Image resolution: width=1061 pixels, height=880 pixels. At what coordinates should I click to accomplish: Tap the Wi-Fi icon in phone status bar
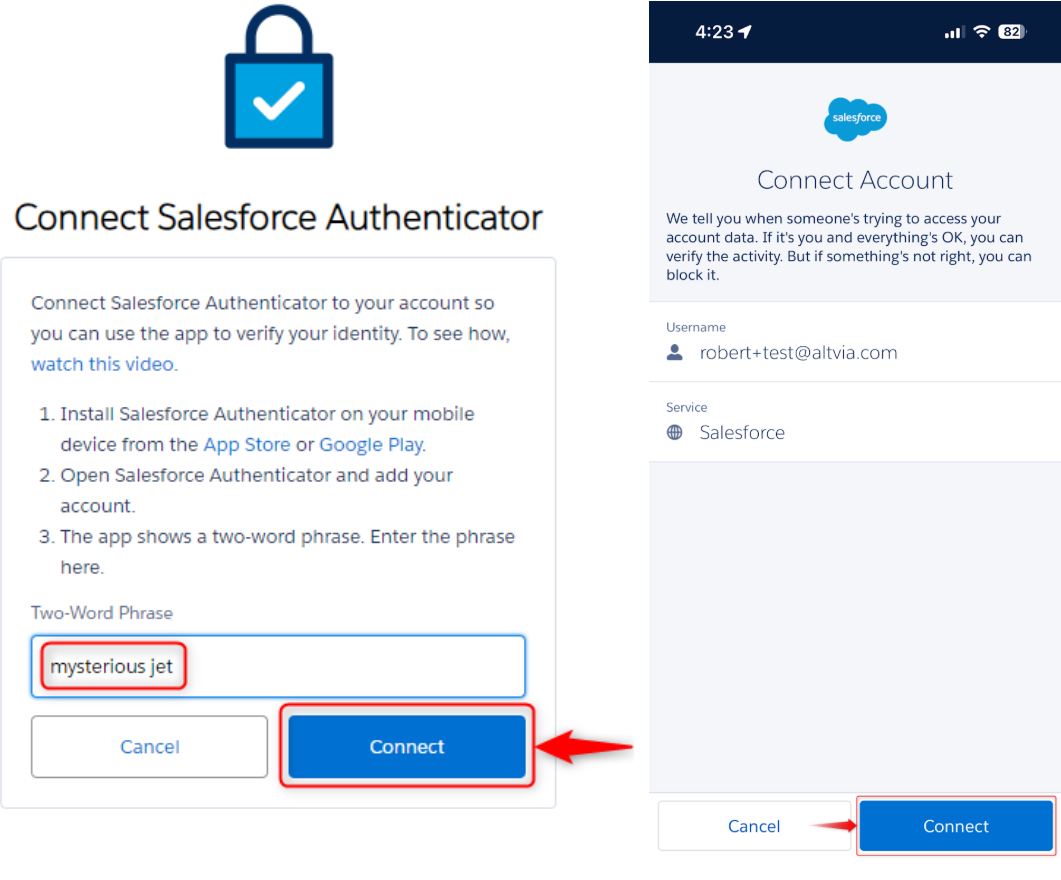click(981, 32)
